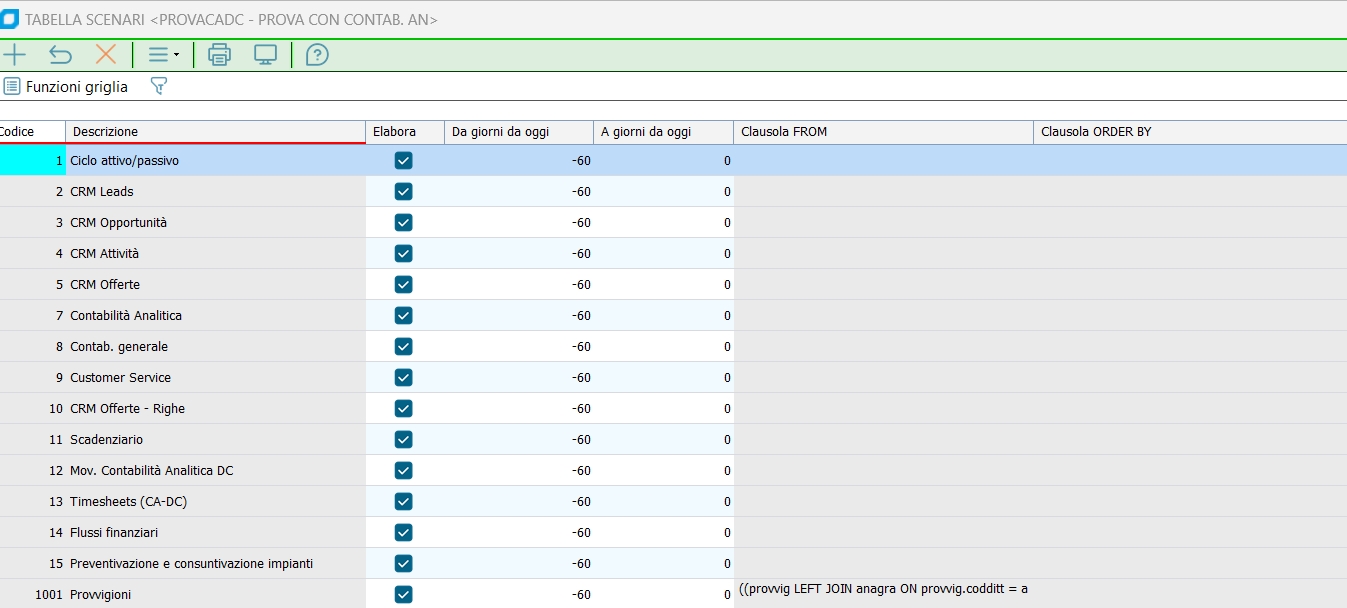Viewport: 1347px width, 608px height.
Task: Open Funzioni griglia menu
Action: (66, 87)
